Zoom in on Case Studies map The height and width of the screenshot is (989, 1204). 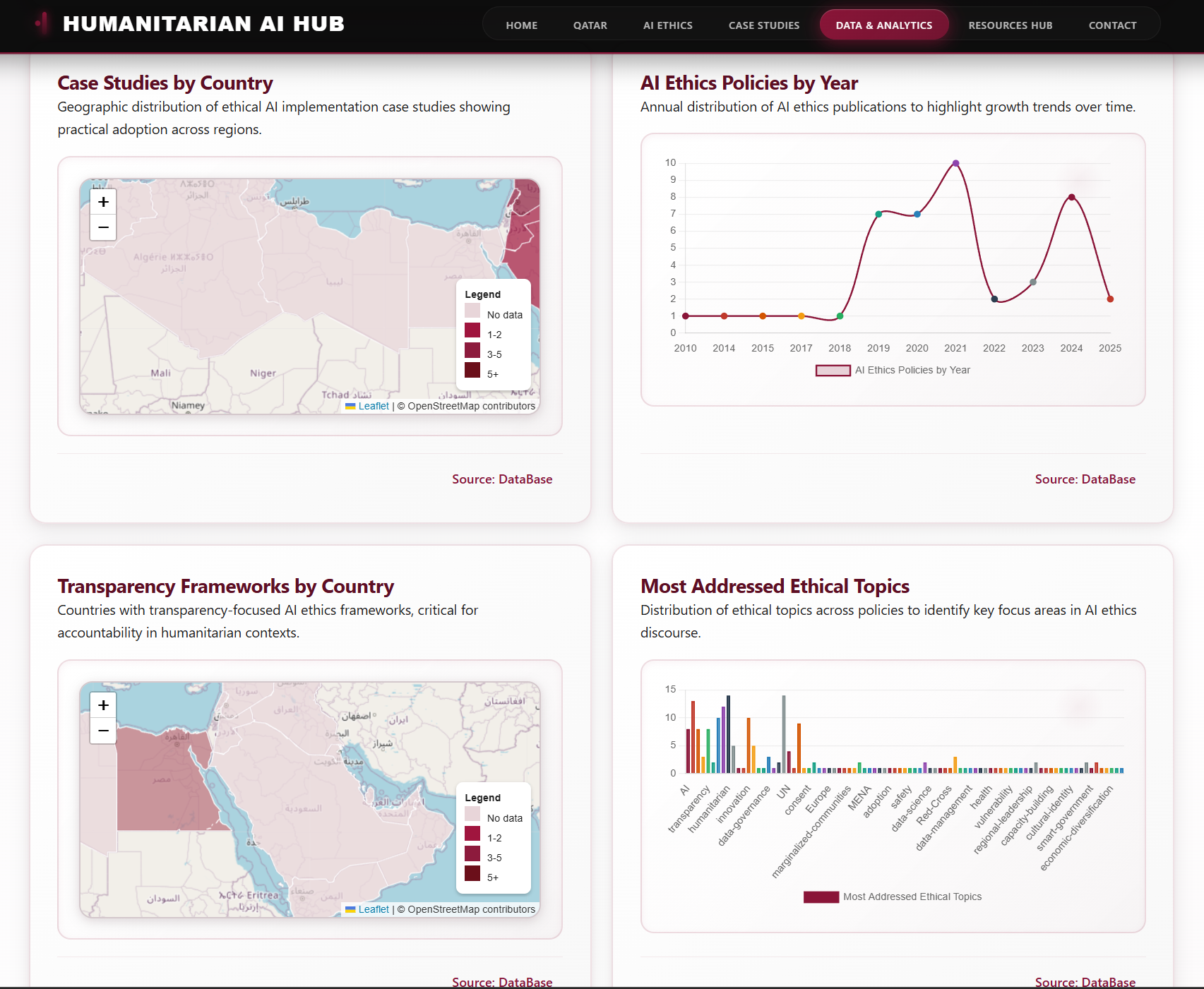[103, 202]
